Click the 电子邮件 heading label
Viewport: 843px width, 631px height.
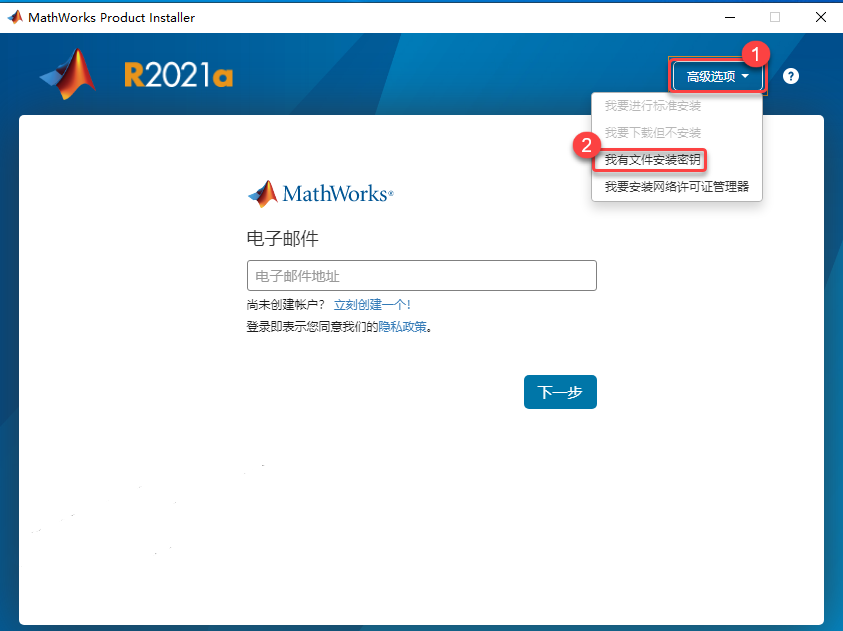pos(282,239)
